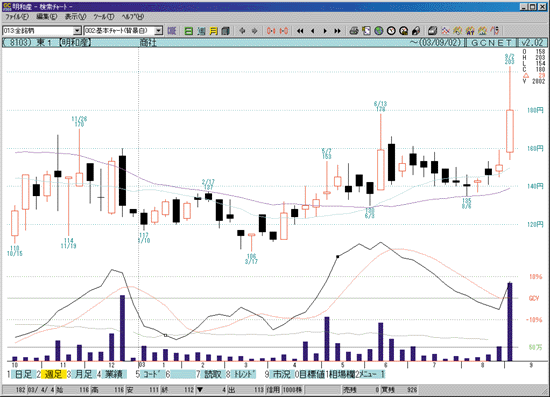Screen dimensions: 550x397
Task: Click the second red range marker icon
Action: pos(284,31)
